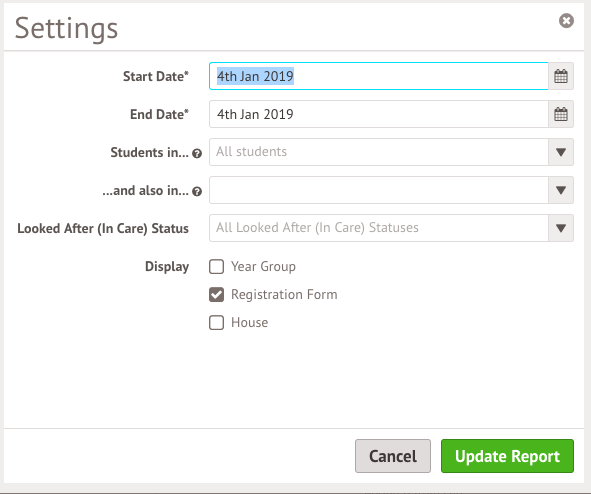Click the All Looked After (In Care) Statuses field
The height and width of the screenshot is (494, 591).
tap(379, 228)
